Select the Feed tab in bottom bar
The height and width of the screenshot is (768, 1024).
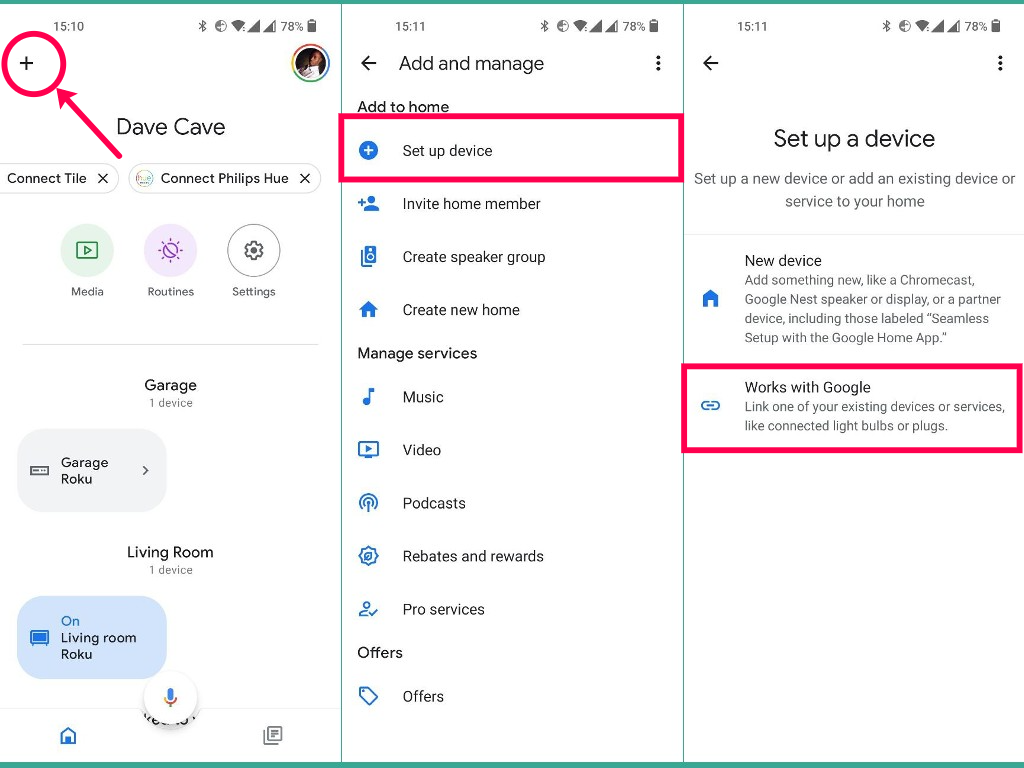click(x=272, y=735)
